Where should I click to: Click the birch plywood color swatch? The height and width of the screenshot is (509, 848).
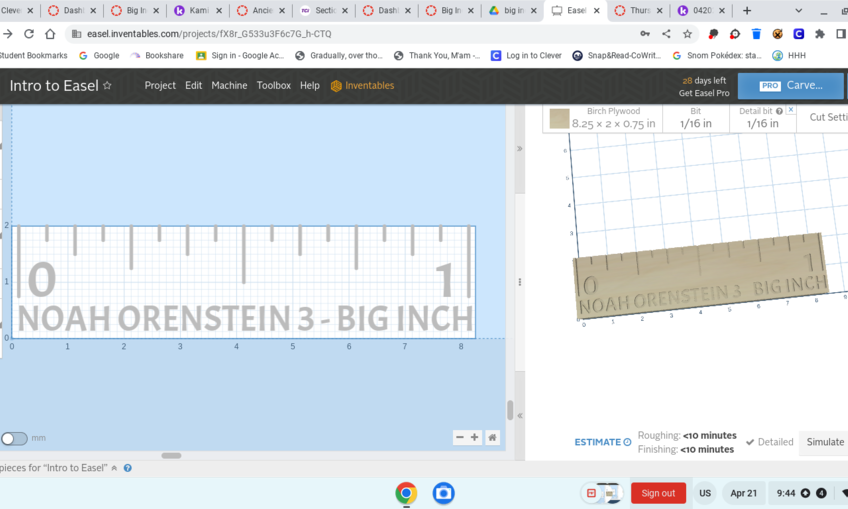[559, 119]
